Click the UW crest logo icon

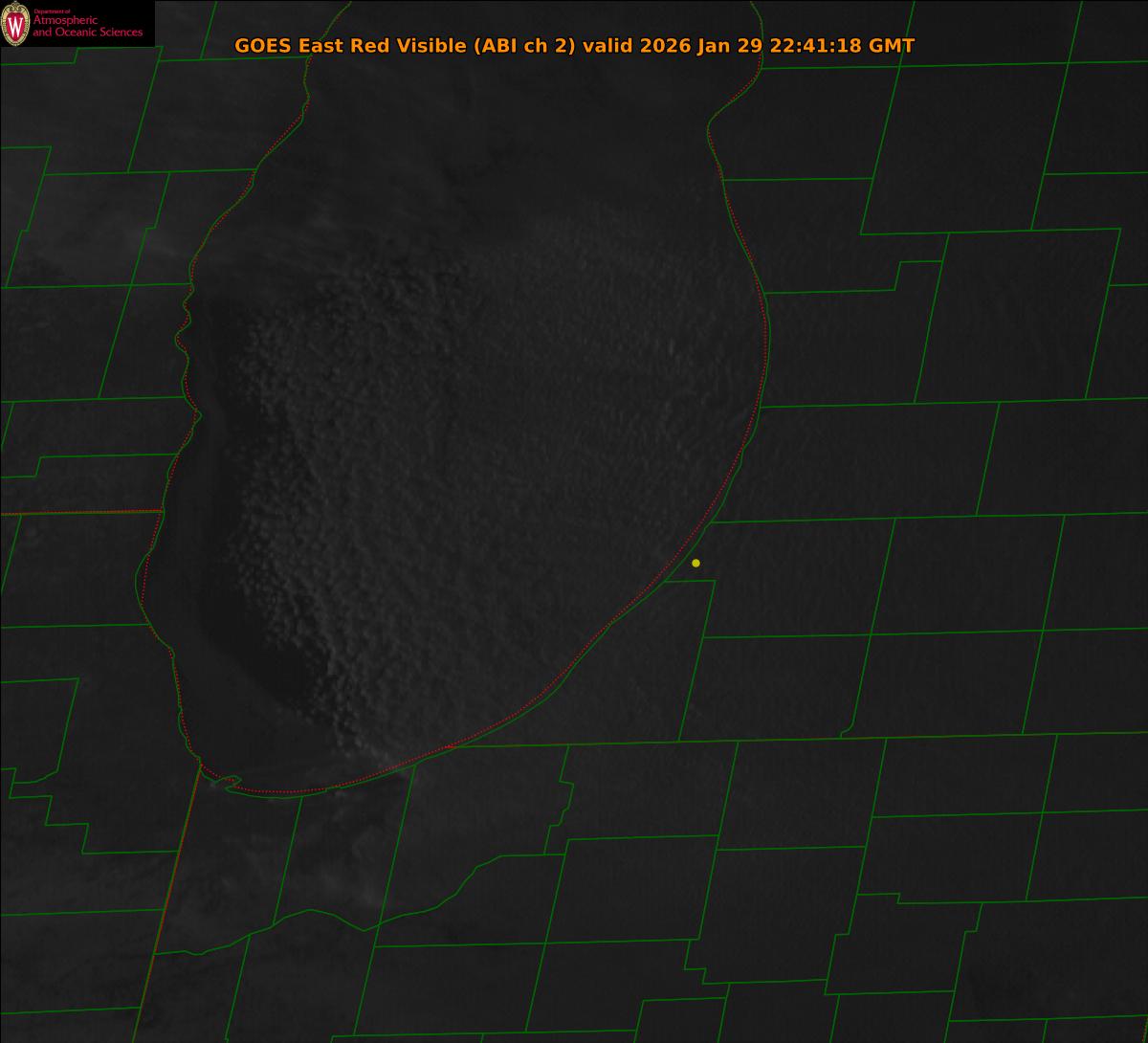tap(15, 23)
